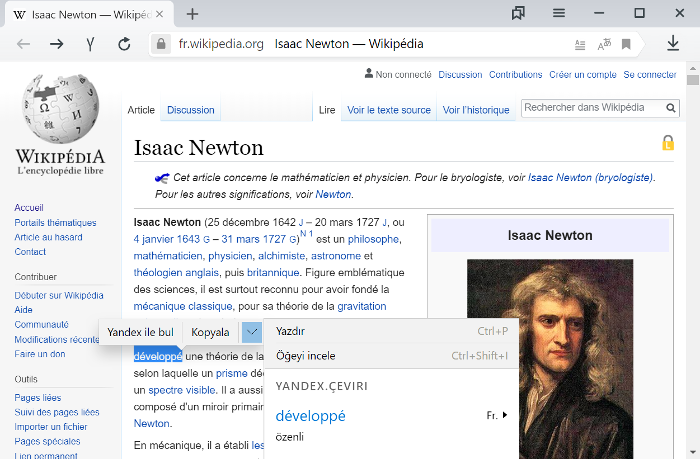This screenshot has width=700, height=459.
Task: Open Importer un fichier link
Action: (x=50, y=427)
